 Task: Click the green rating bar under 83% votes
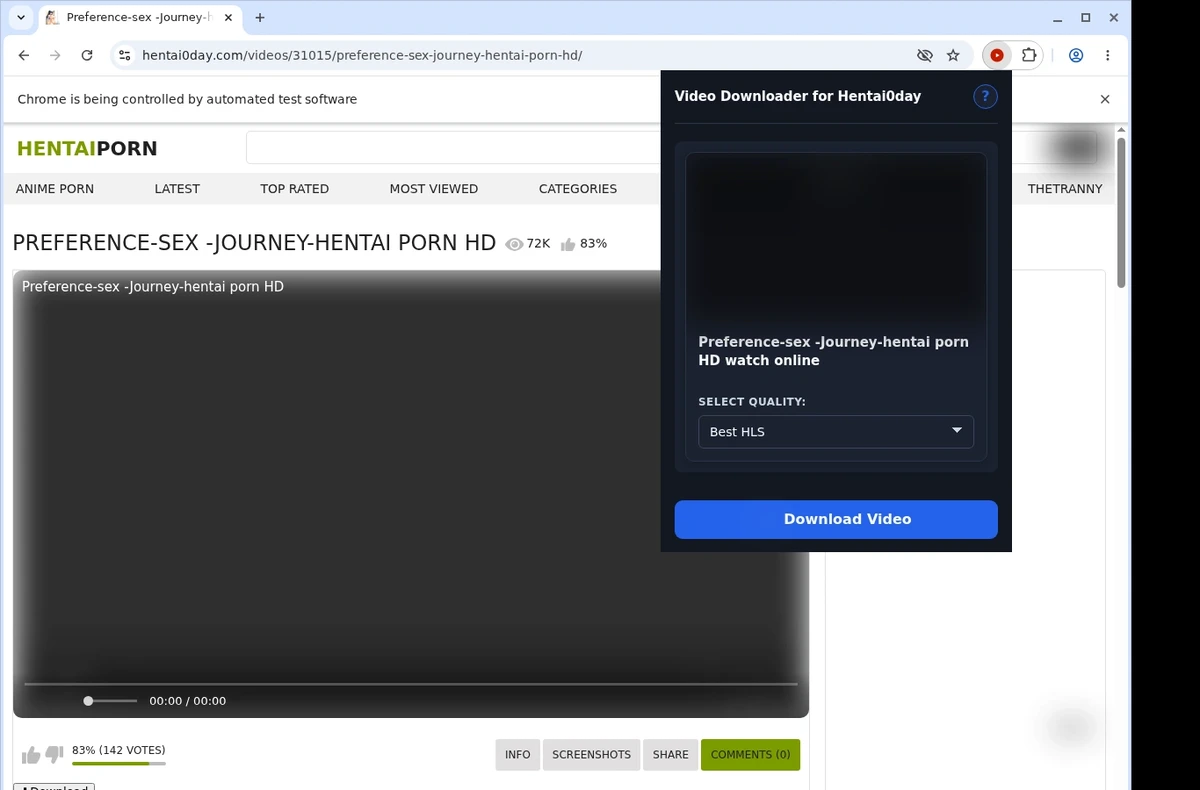tap(118, 764)
